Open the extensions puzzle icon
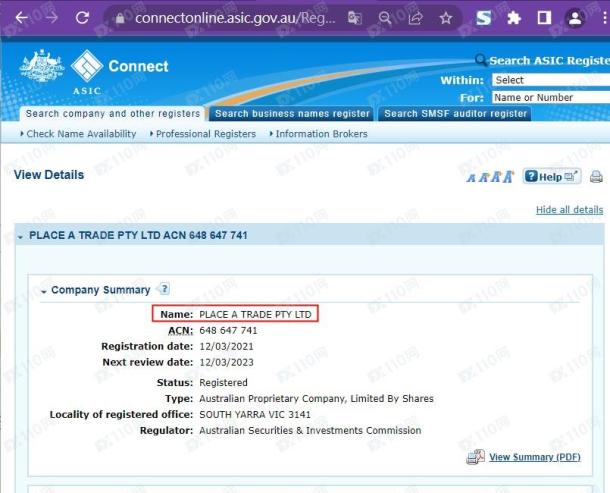Viewport: 610px width, 493px height. point(514,18)
